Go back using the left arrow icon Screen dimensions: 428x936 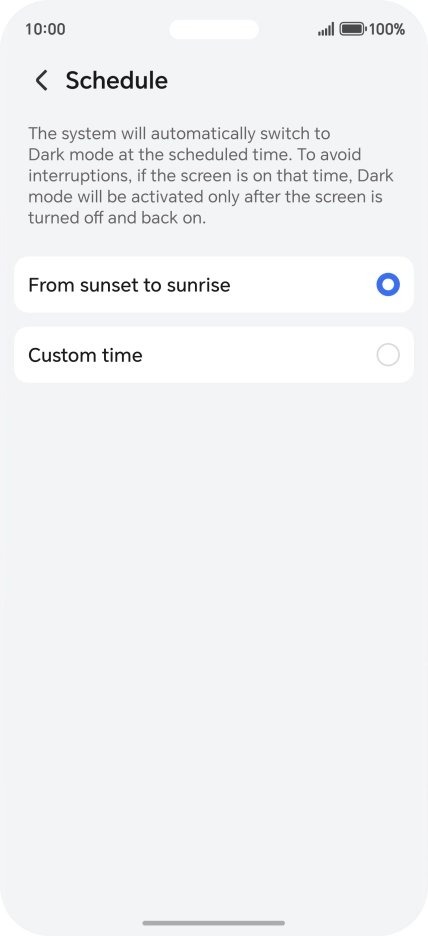[x=41, y=80]
